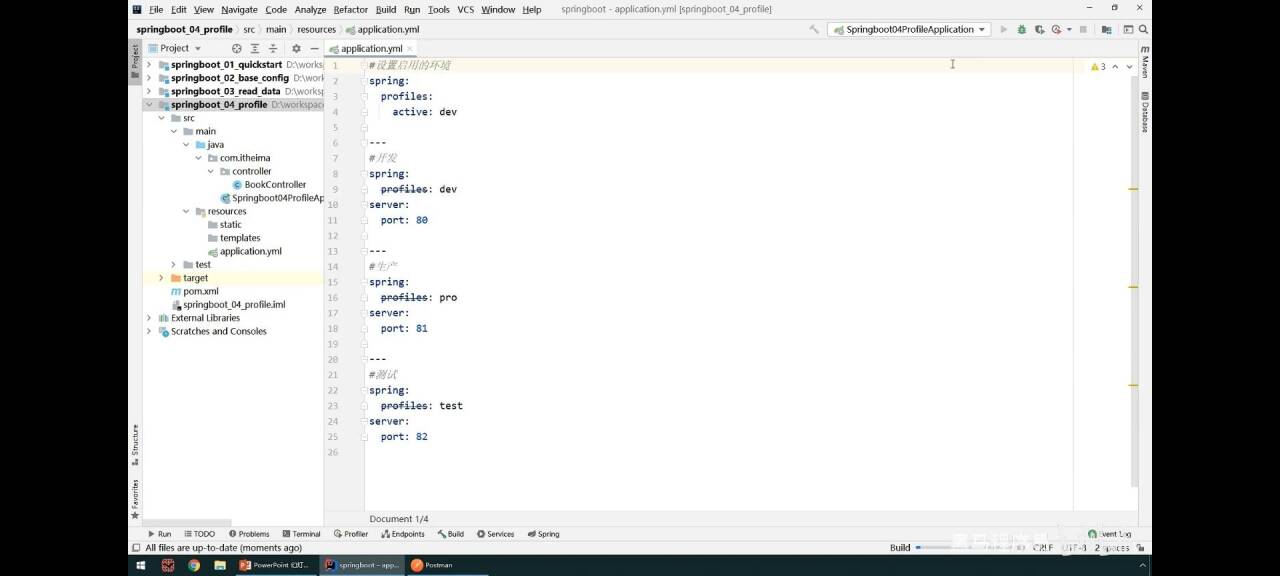Open Chrome from the taskbar

tap(193, 565)
